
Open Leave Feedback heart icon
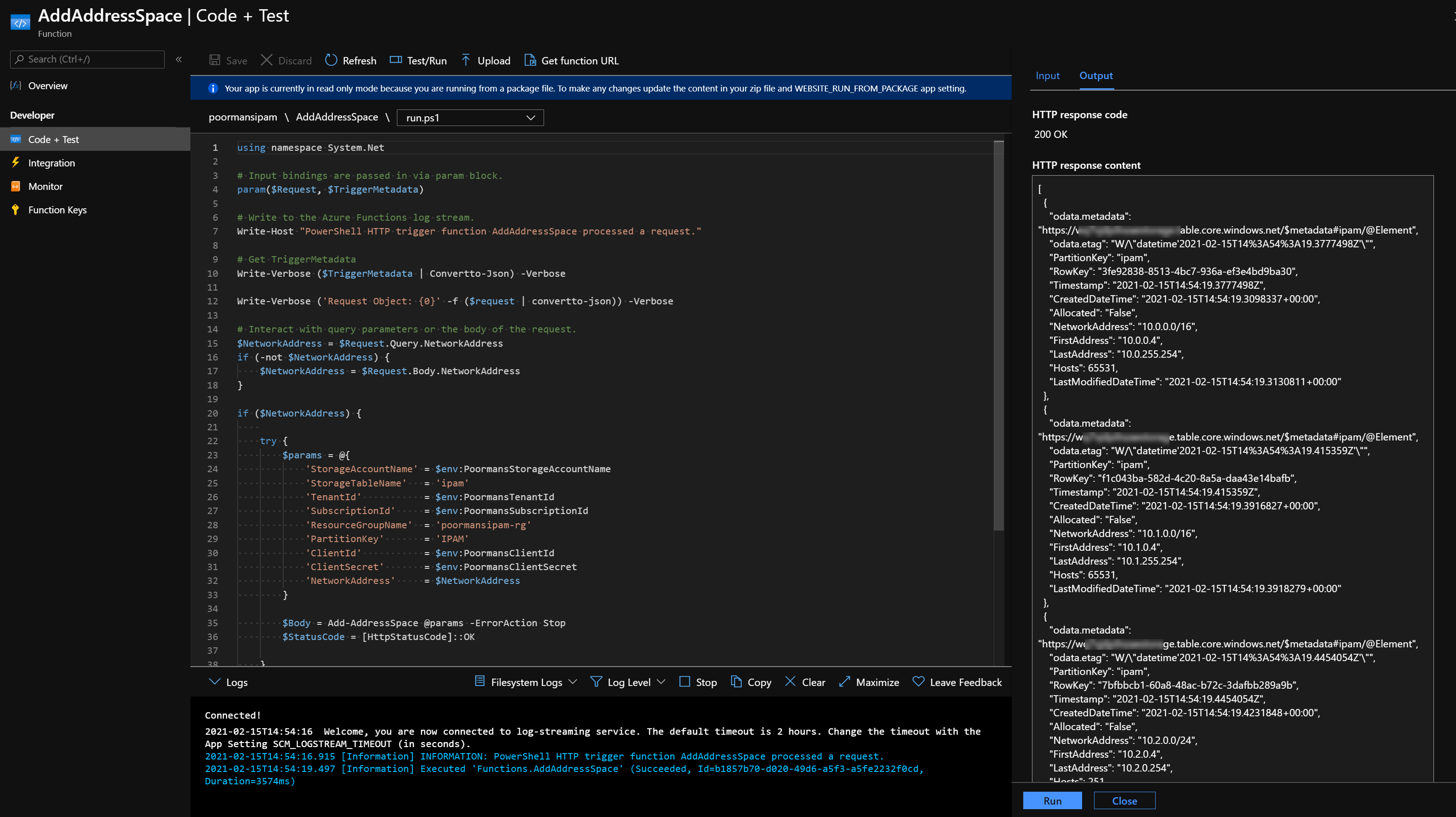click(x=918, y=682)
